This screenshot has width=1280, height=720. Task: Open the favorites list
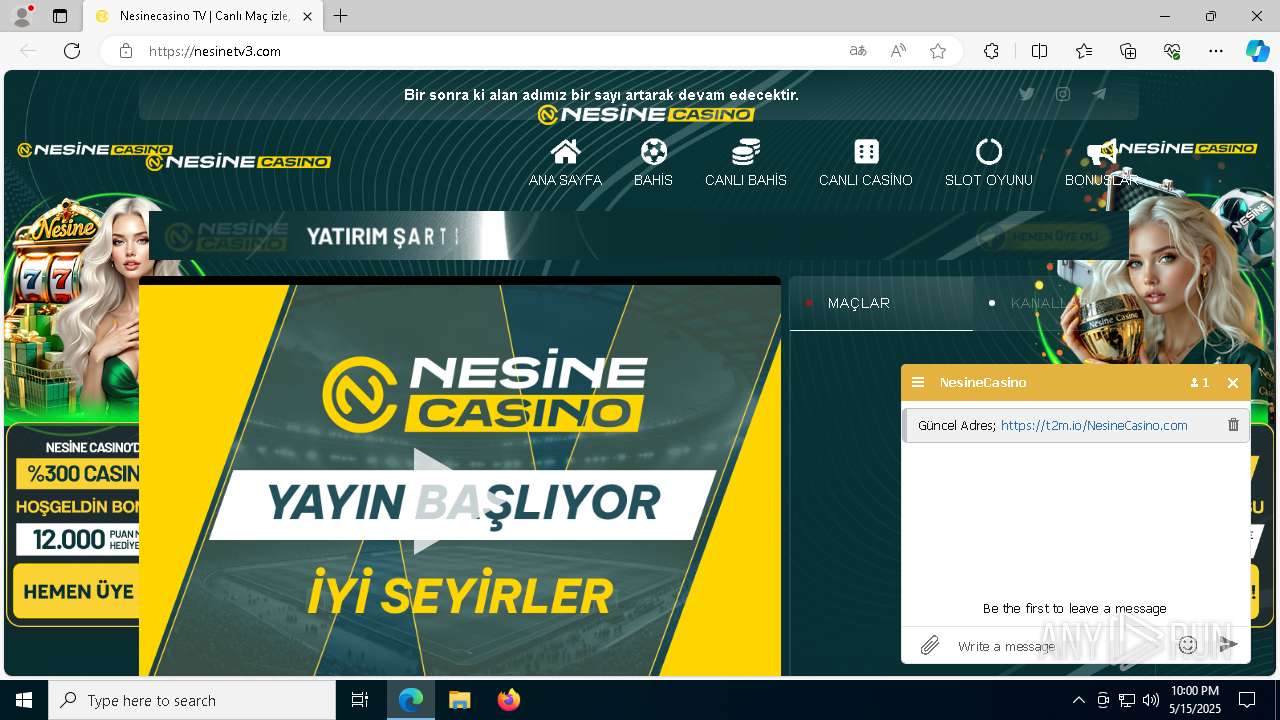(1084, 51)
